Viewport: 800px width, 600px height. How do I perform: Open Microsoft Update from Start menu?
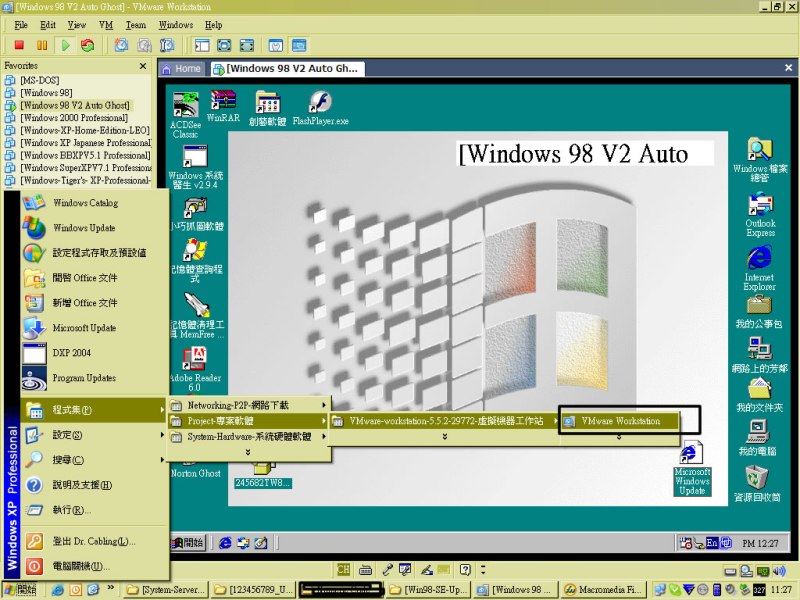pos(94,328)
